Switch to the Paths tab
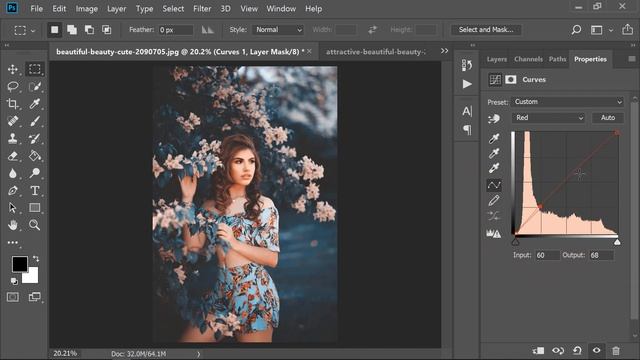This screenshot has width=640, height=360. [x=557, y=59]
